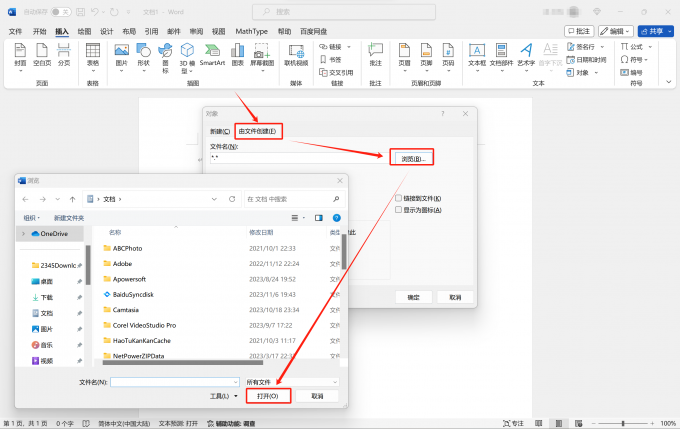Toggle the 自动保存 switch in title bar
The width and height of the screenshot is (680, 429).
pos(61,12)
